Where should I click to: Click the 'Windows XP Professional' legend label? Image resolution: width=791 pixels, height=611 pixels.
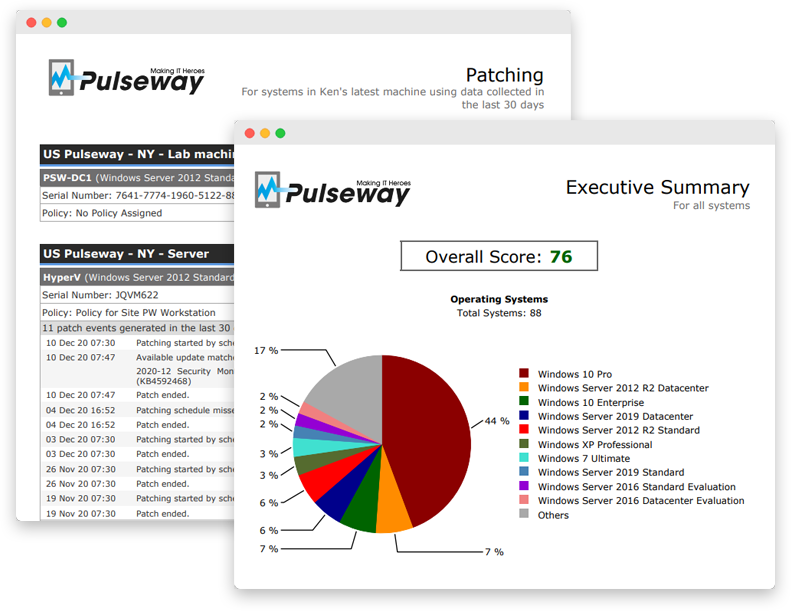pos(595,445)
